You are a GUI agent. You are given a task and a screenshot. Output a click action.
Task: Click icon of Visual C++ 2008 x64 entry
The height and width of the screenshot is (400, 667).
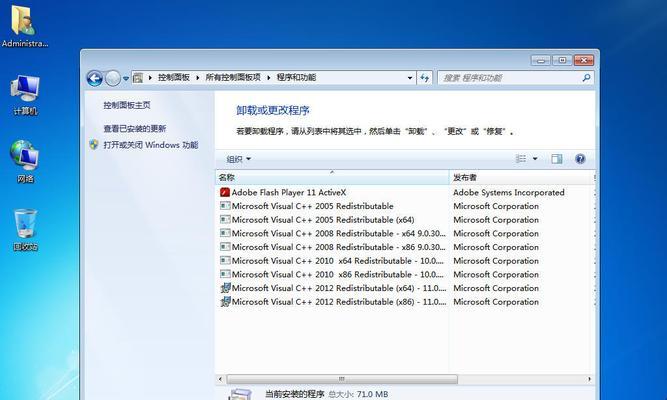pyautogui.click(x=225, y=233)
